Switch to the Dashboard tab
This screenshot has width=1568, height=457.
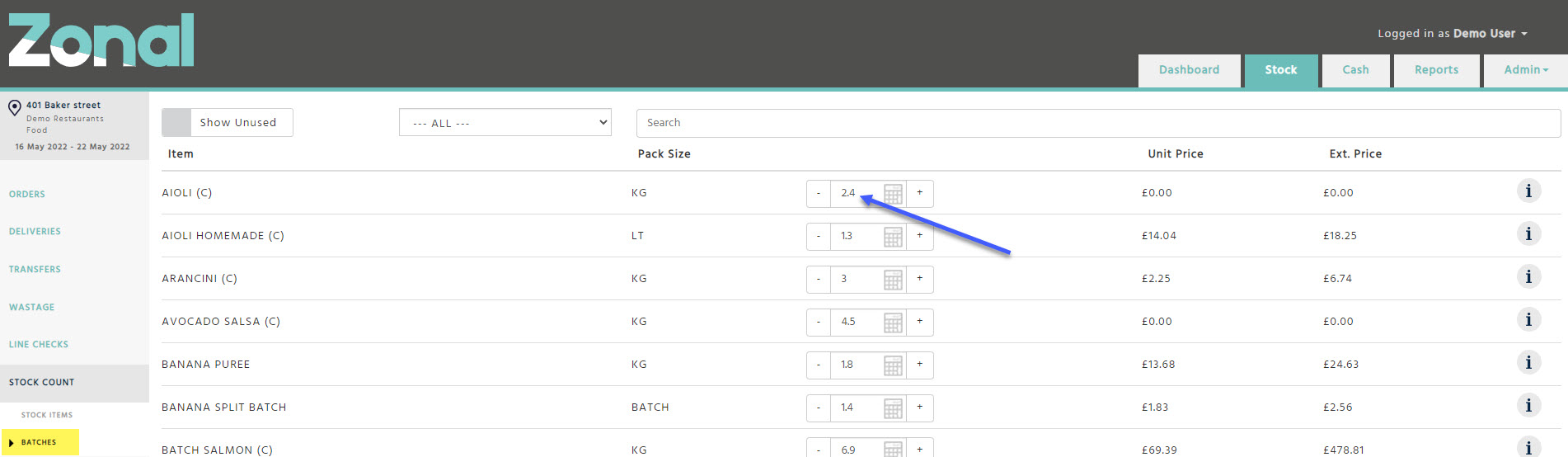click(1189, 70)
